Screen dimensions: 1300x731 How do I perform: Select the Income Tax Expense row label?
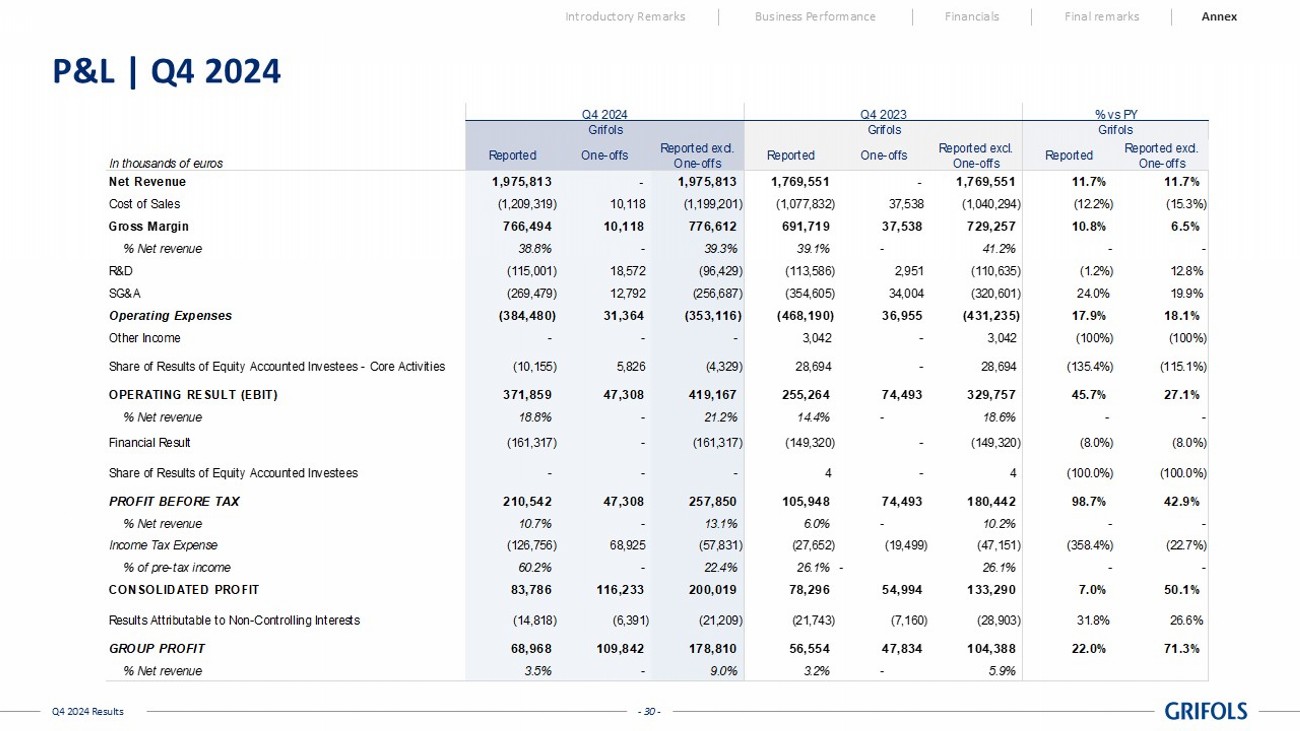click(163, 545)
